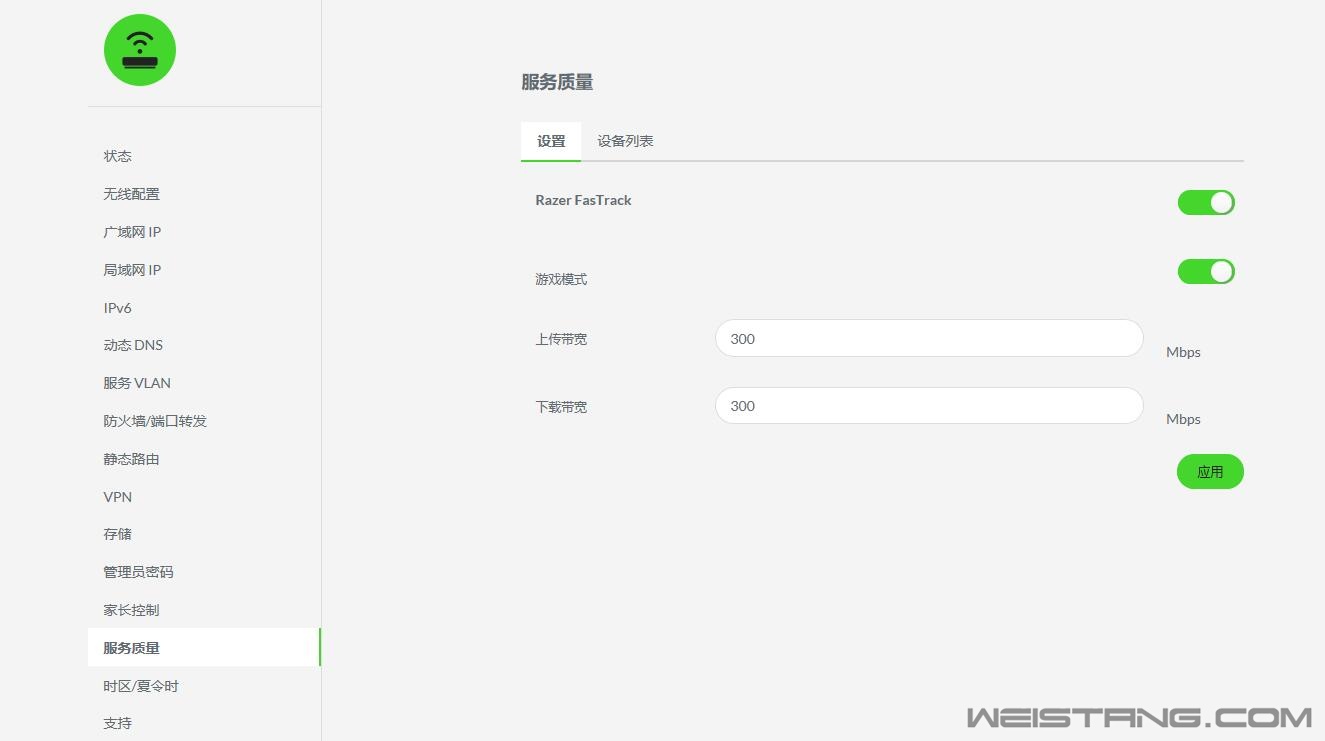Focus the 上传带宽 input field
1325x741 pixels.
[928, 339]
